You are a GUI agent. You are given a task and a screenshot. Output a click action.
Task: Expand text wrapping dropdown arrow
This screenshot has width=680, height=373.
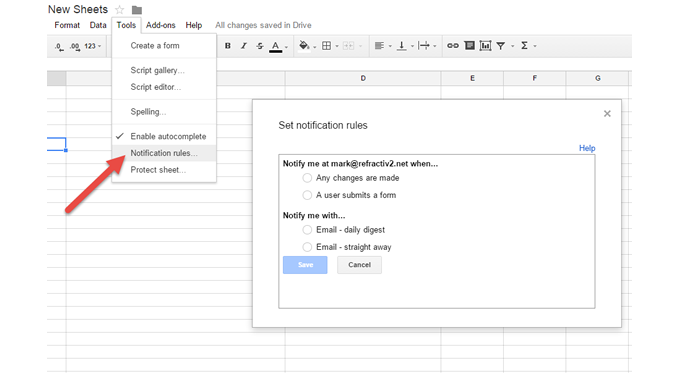[435, 46]
